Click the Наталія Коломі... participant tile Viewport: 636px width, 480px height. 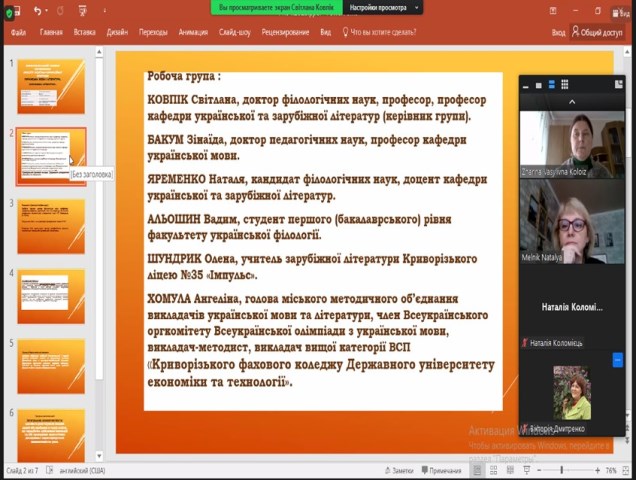click(x=572, y=307)
